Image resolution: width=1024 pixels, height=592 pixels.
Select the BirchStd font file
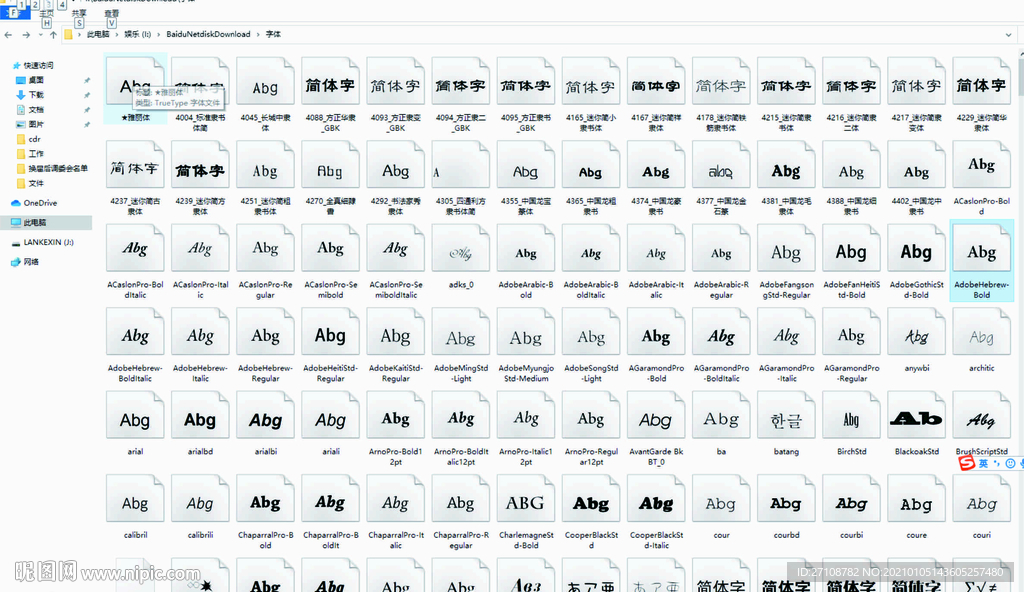tap(852, 421)
